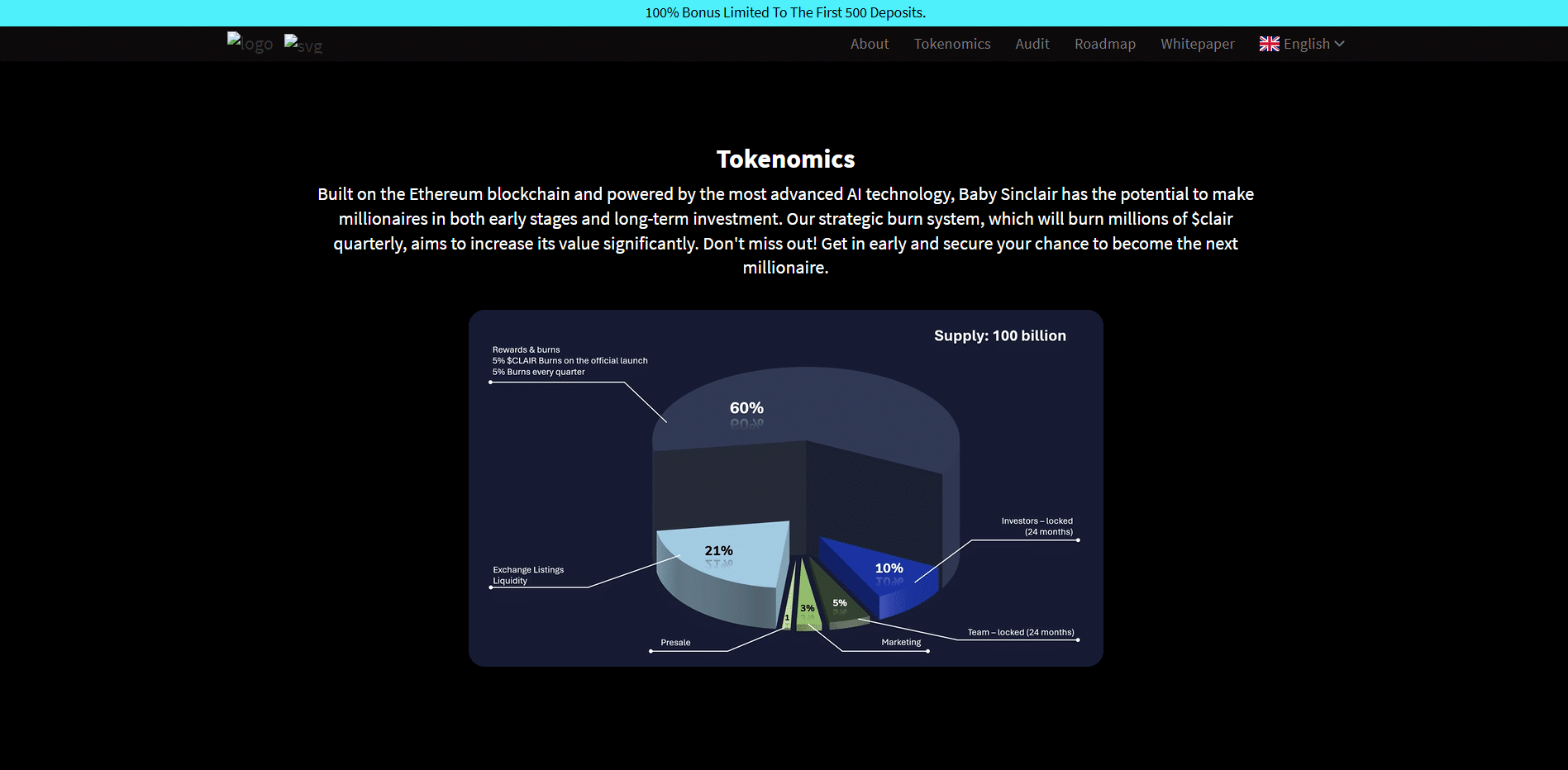The image size is (1568, 770).
Task: Click the Tokenomics section heading
Action: tap(784, 159)
